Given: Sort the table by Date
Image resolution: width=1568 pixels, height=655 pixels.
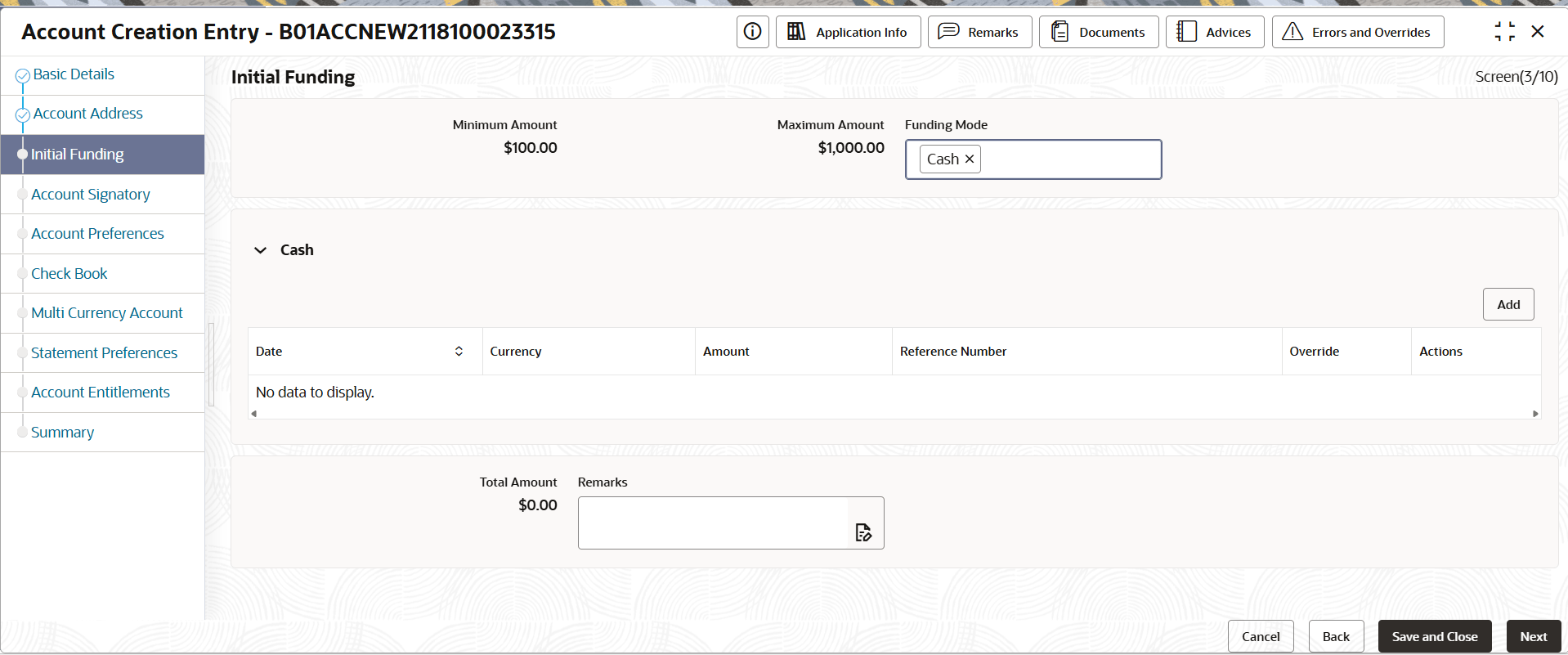Looking at the screenshot, I should click(459, 352).
